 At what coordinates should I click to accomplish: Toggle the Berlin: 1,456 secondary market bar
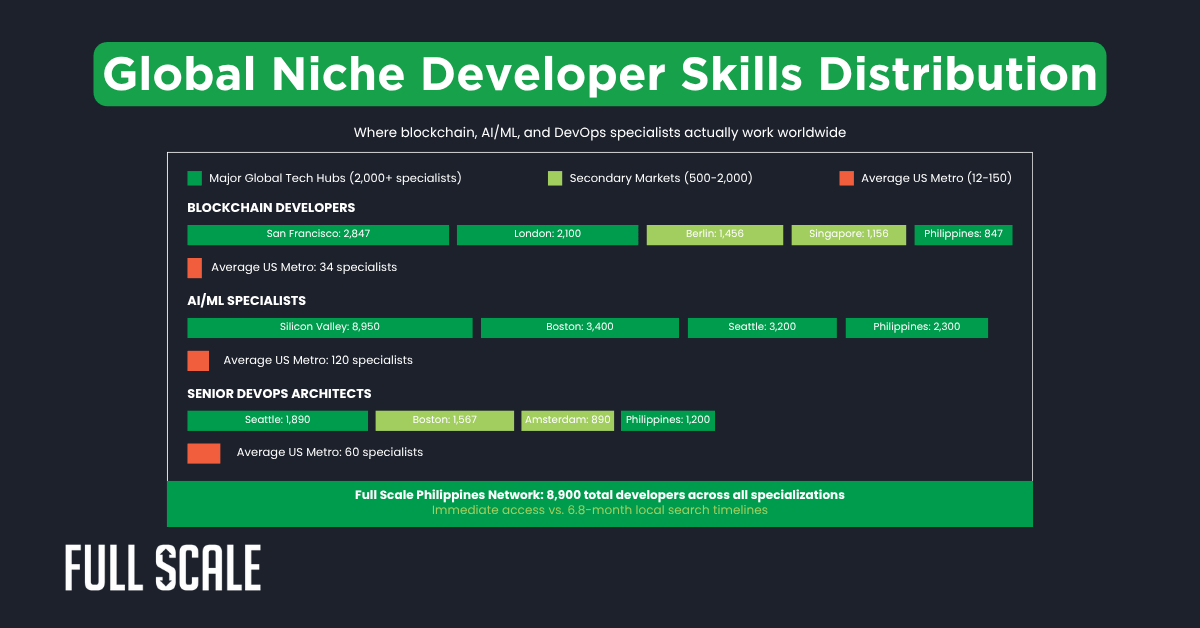(714, 234)
